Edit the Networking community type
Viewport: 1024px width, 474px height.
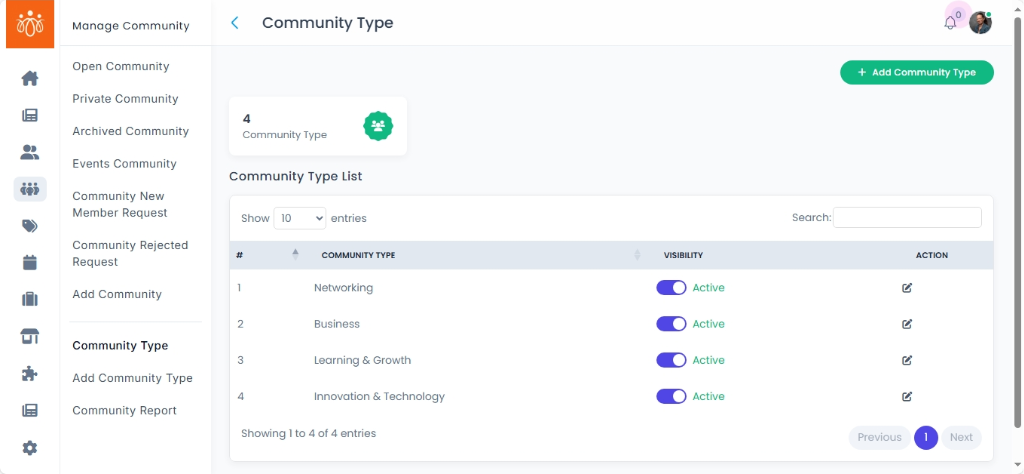click(907, 288)
